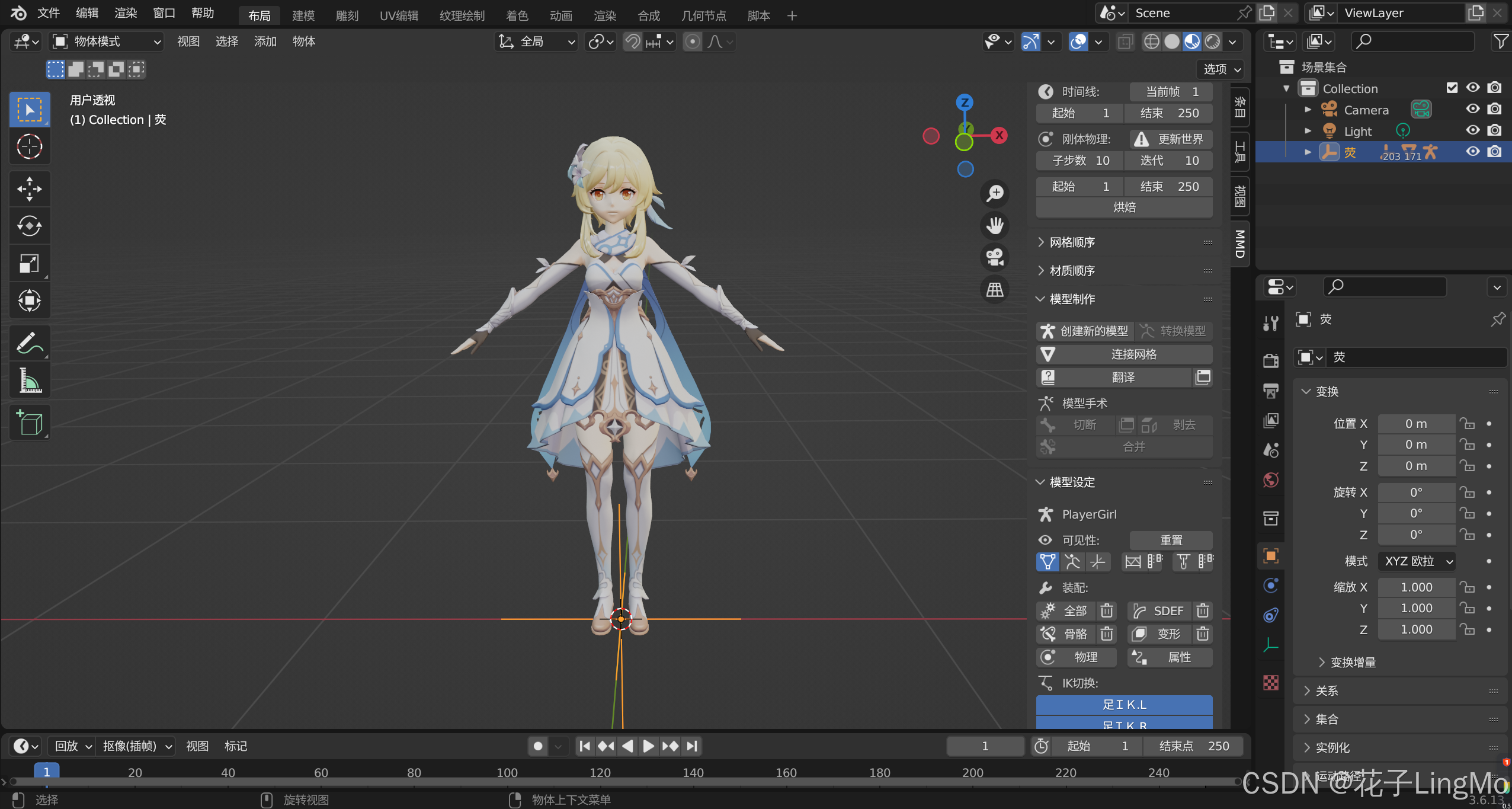Select the Move tool in the toolbar
Viewport: 1512px width, 809px height.
[29, 189]
